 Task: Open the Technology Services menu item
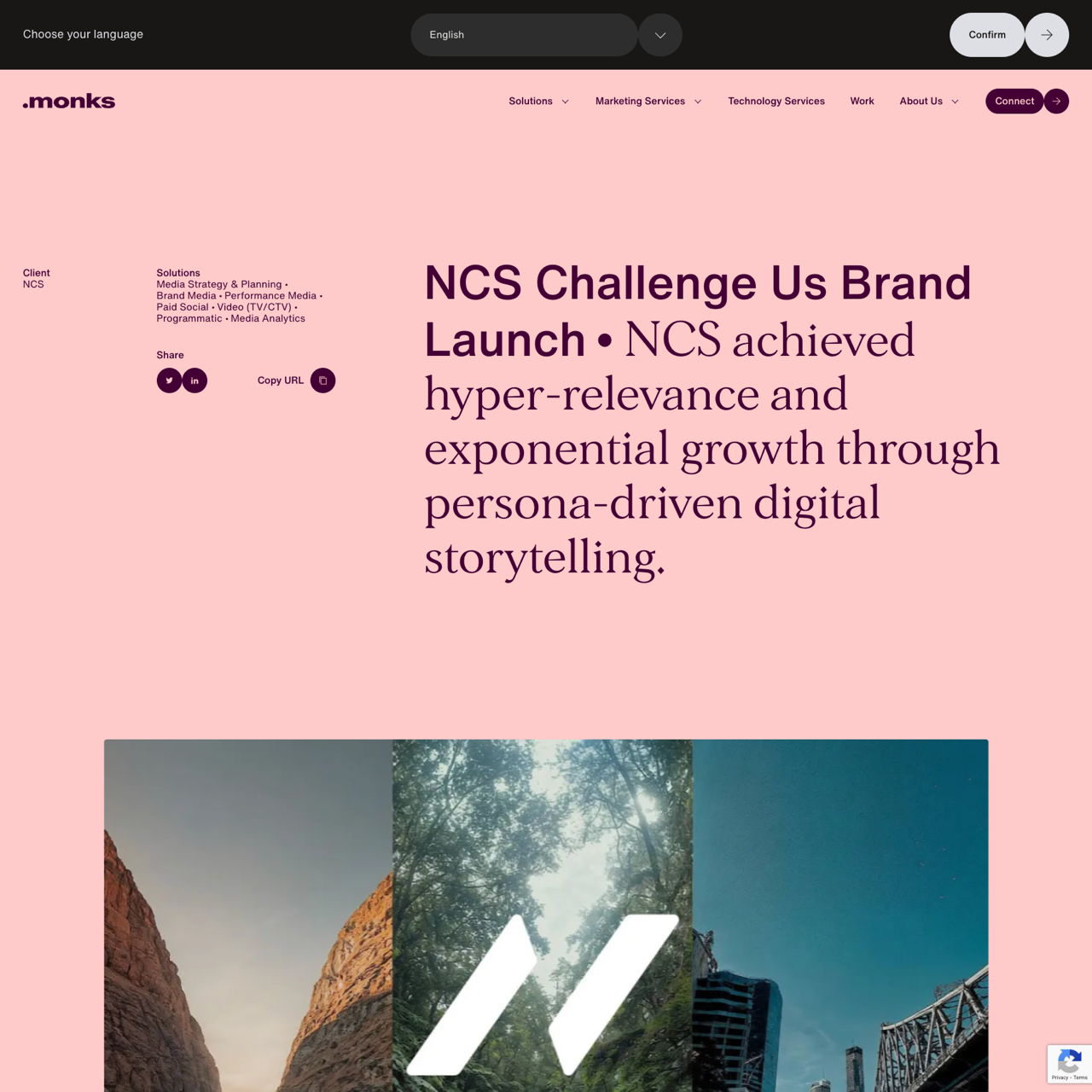776,101
